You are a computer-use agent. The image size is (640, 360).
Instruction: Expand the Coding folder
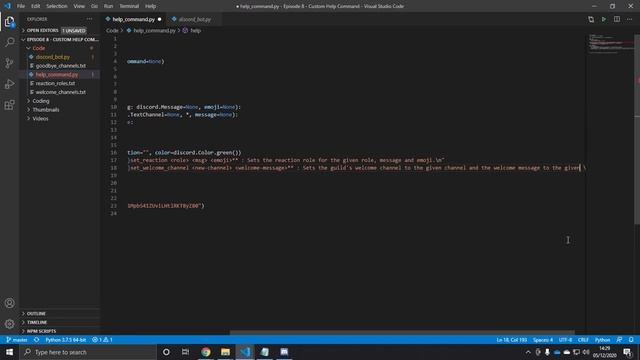60,101
